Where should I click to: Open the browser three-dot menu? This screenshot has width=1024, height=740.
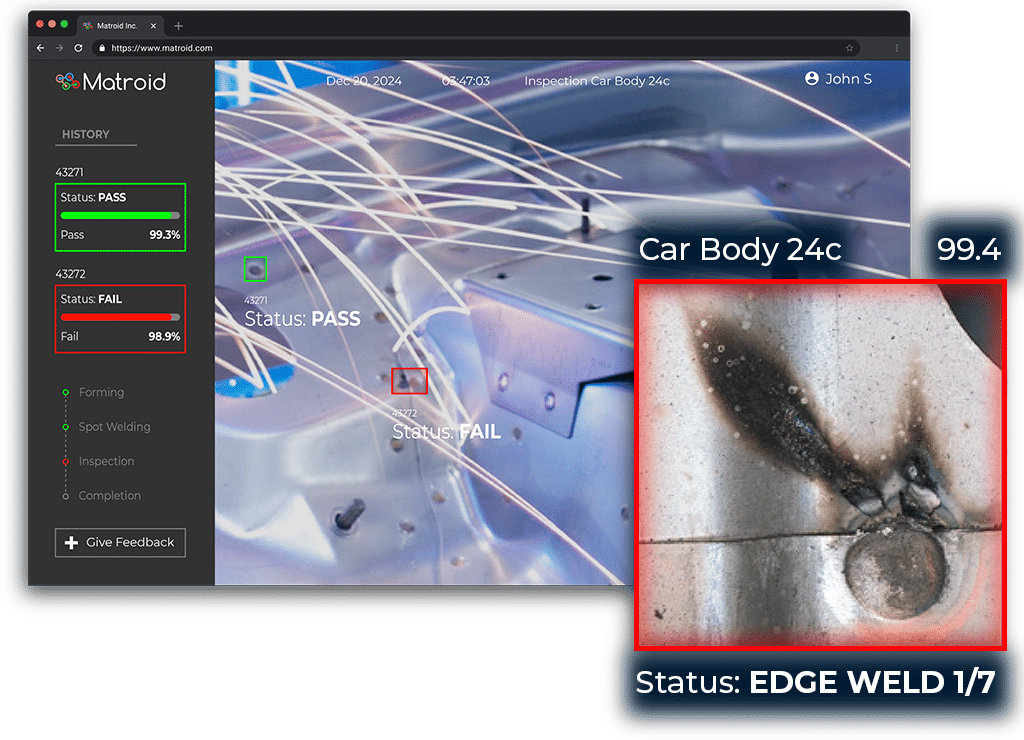click(x=896, y=48)
